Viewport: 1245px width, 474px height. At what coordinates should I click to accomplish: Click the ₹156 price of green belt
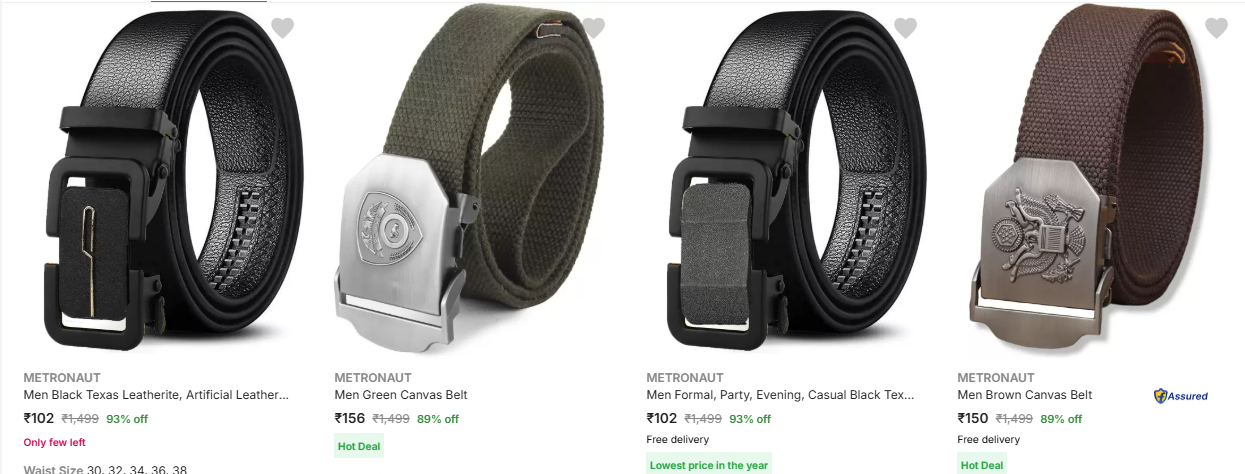(x=350, y=418)
